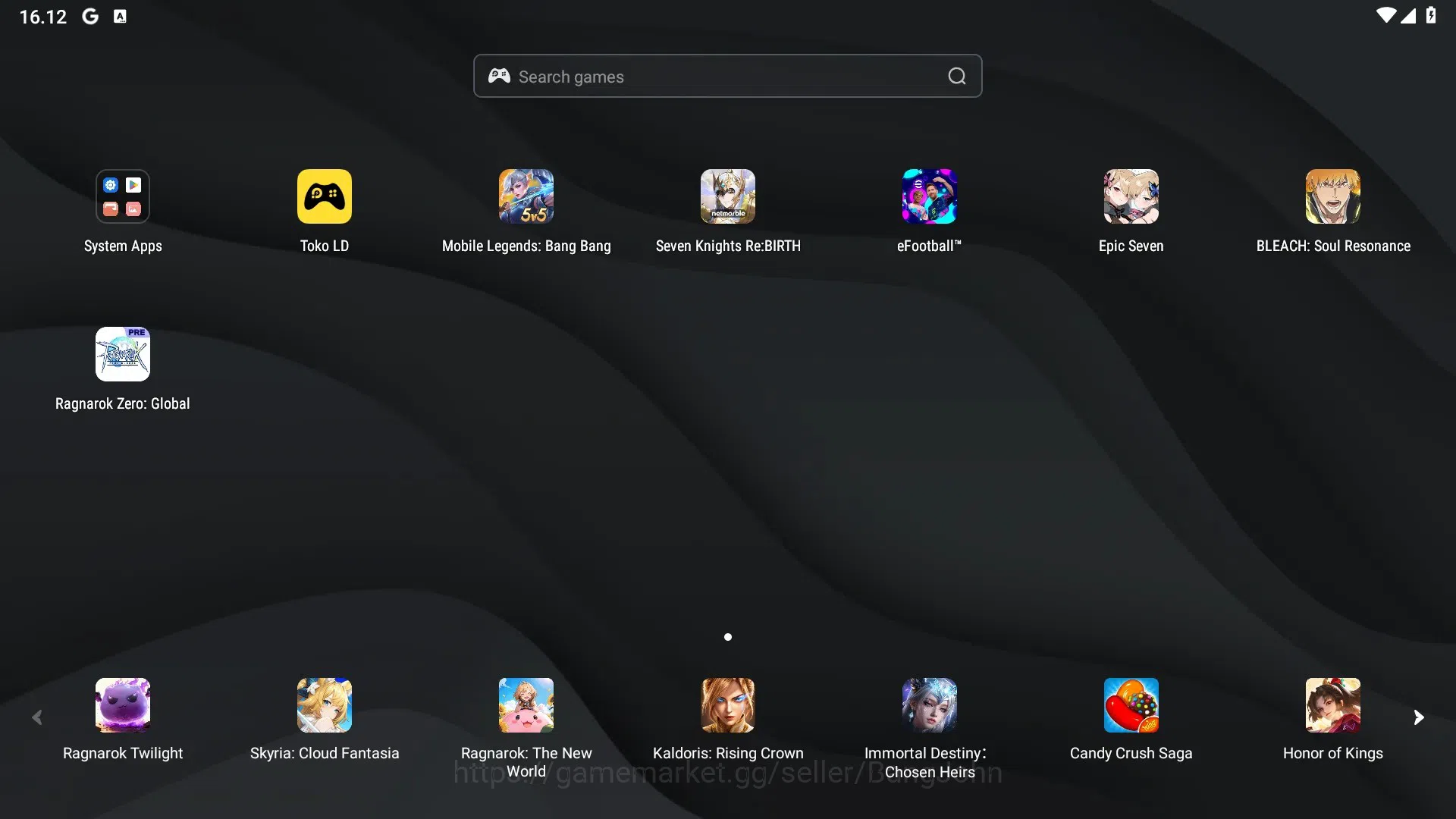Click the "Toko LD" label

[325, 246]
